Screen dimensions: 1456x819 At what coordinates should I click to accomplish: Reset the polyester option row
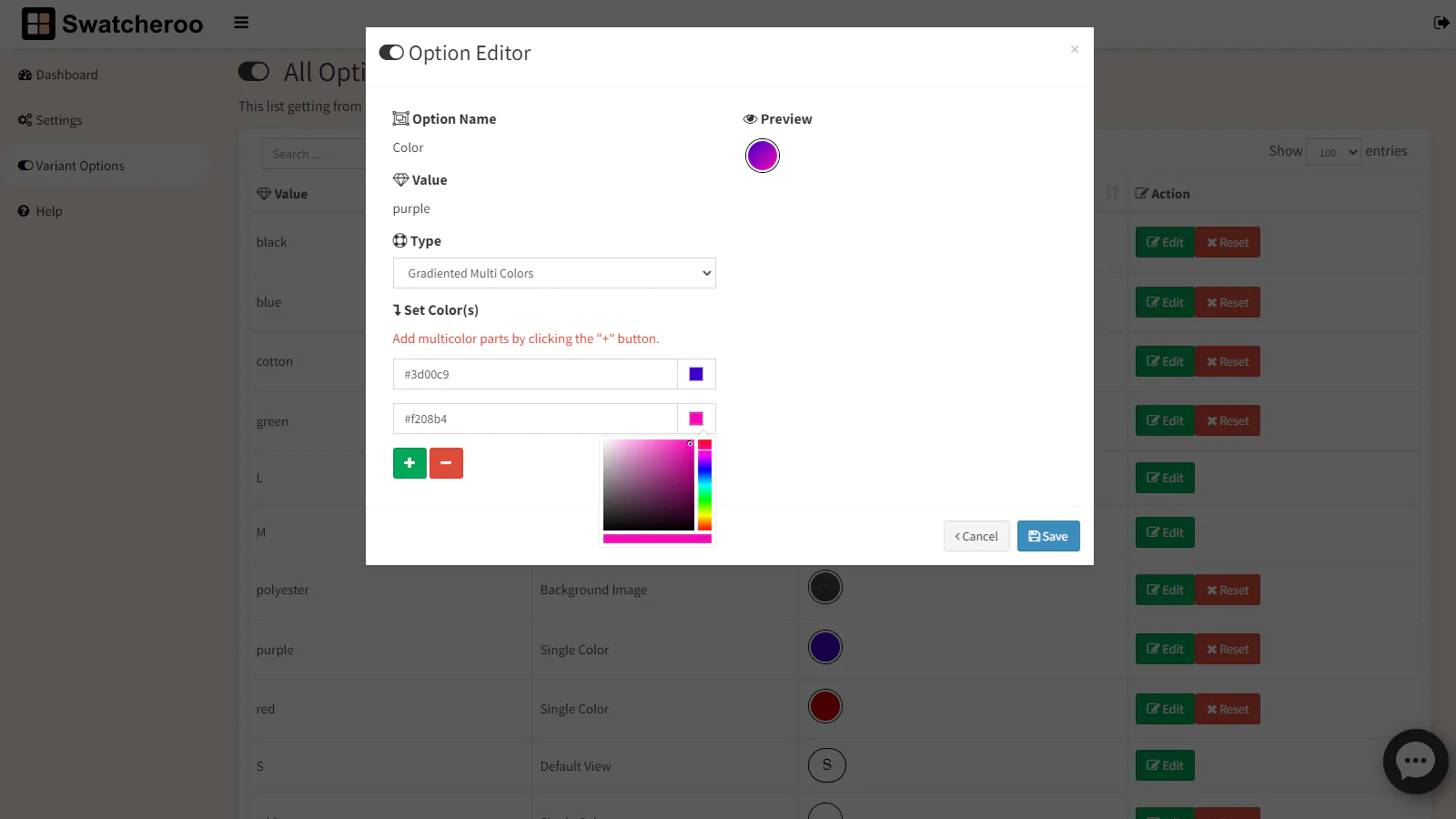[1228, 590]
